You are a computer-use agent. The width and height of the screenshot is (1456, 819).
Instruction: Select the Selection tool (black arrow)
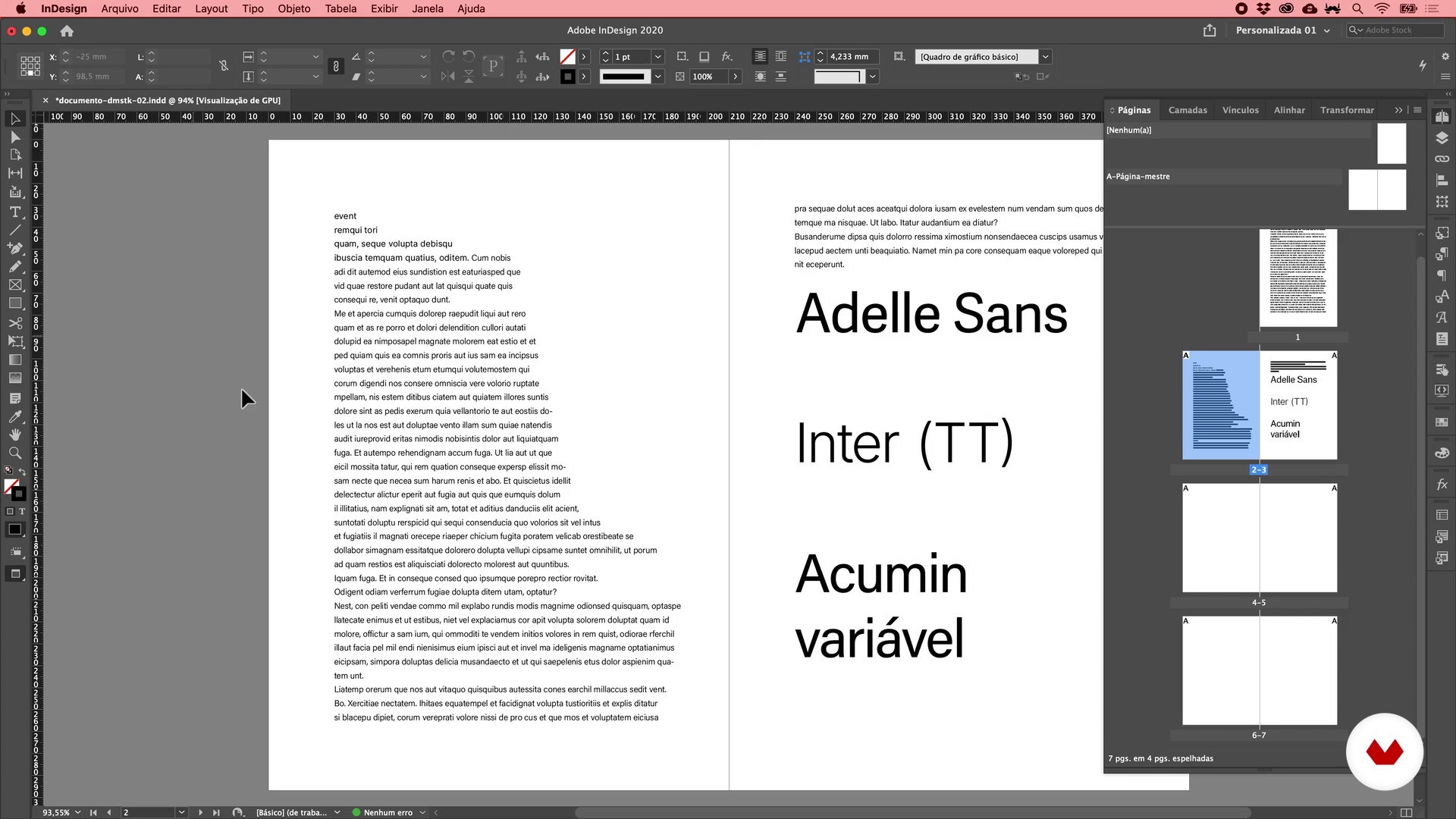pyautogui.click(x=15, y=119)
